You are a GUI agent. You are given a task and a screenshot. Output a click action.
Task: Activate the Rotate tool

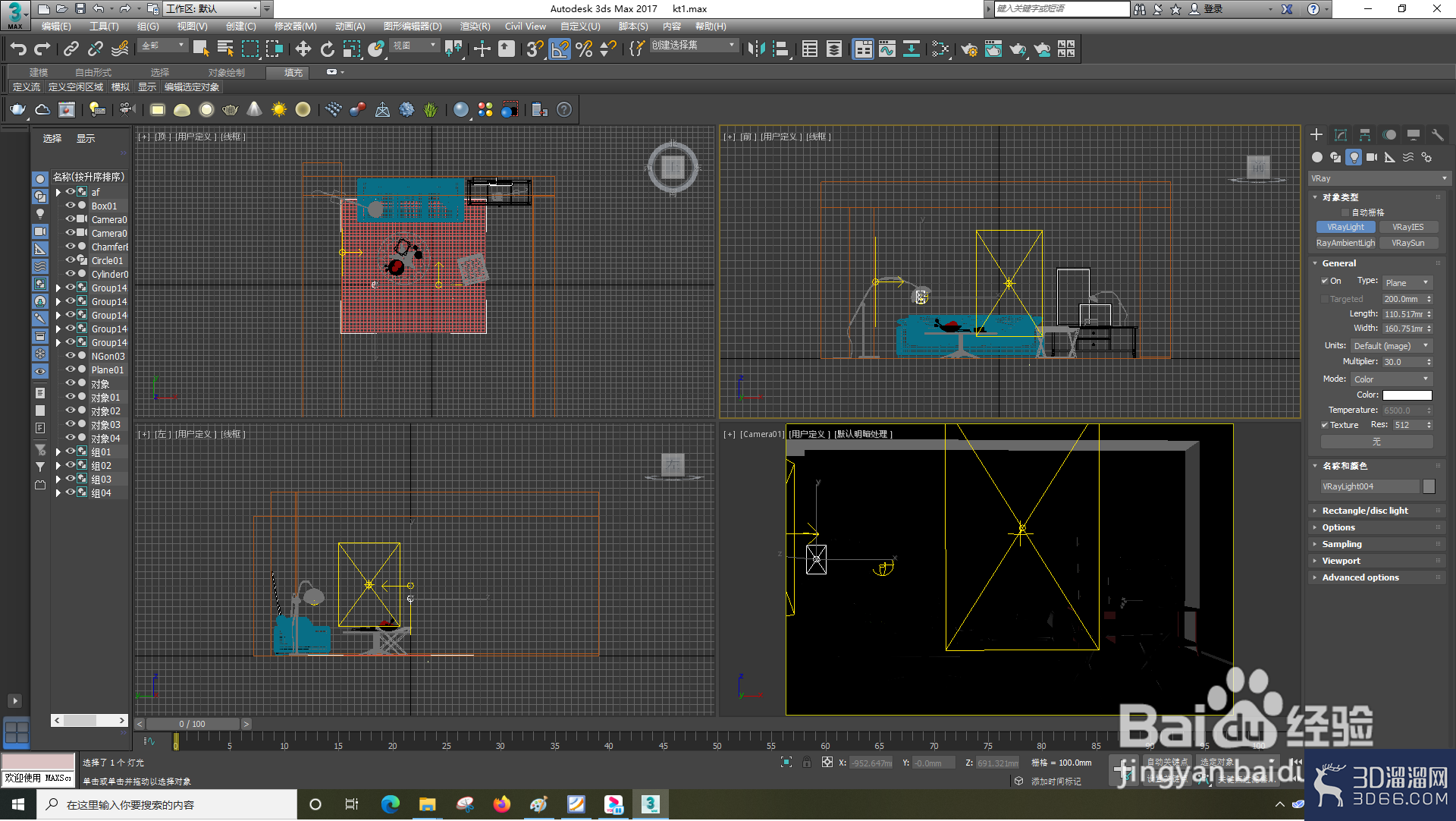[327, 49]
